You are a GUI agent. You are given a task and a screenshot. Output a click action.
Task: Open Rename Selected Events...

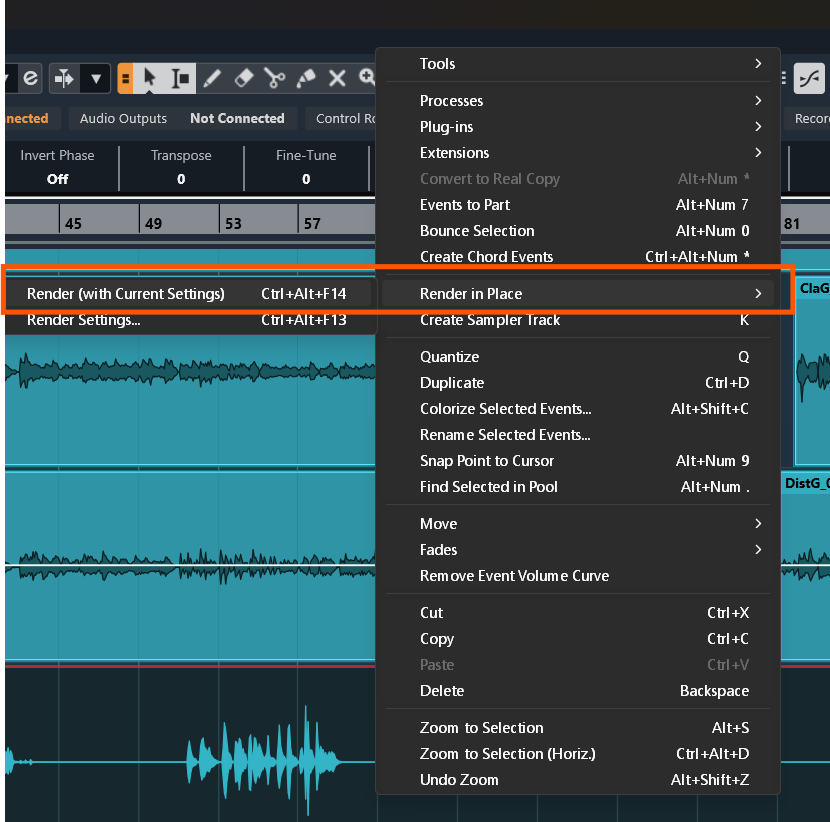coord(578,434)
